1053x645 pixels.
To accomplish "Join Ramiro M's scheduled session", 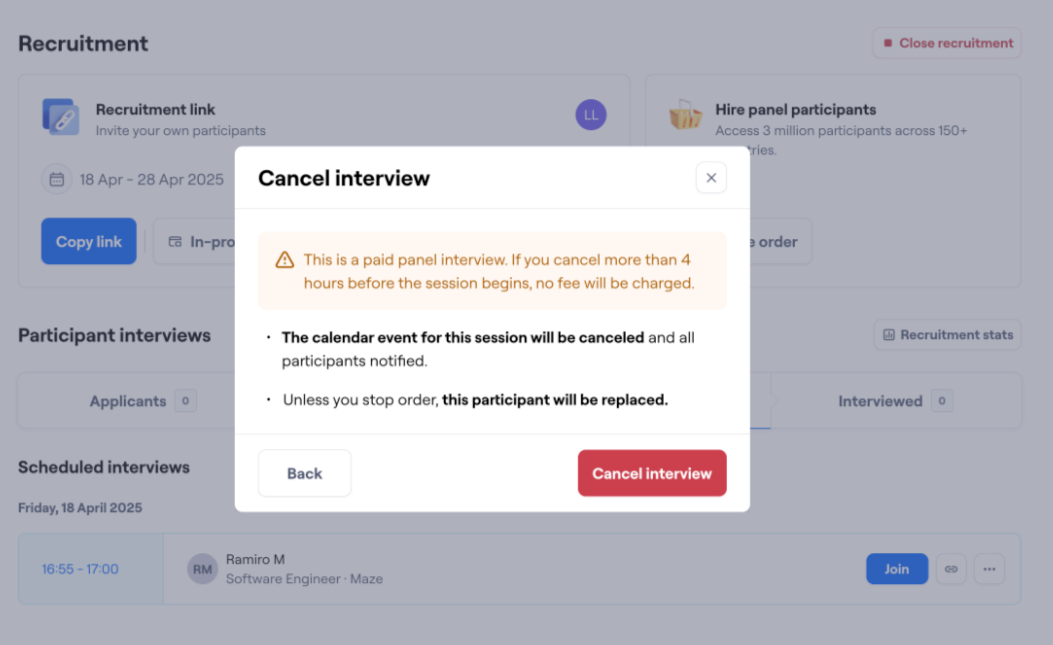I will tap(896, 568).
